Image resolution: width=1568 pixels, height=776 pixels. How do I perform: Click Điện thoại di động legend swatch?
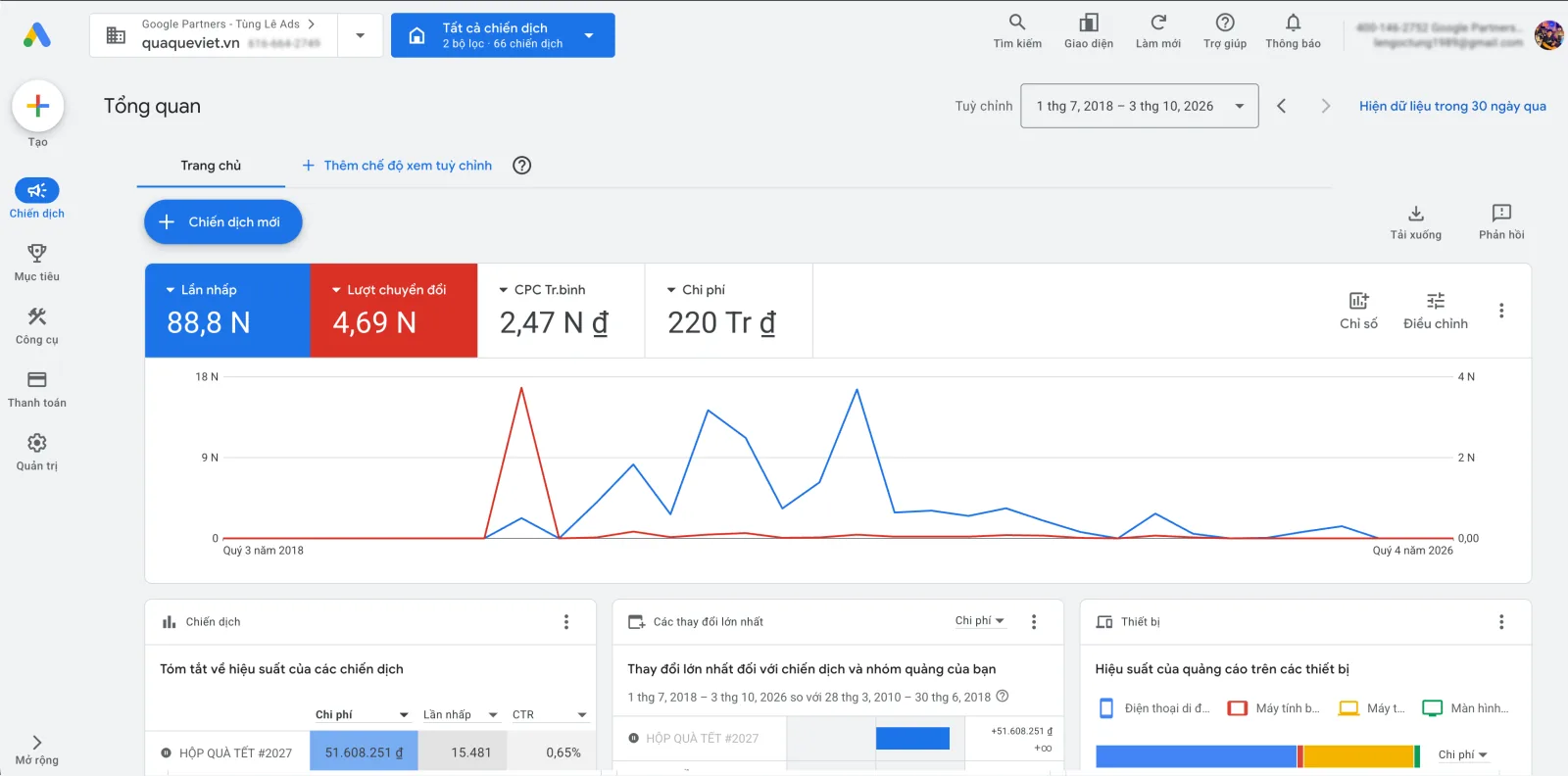1106,708
